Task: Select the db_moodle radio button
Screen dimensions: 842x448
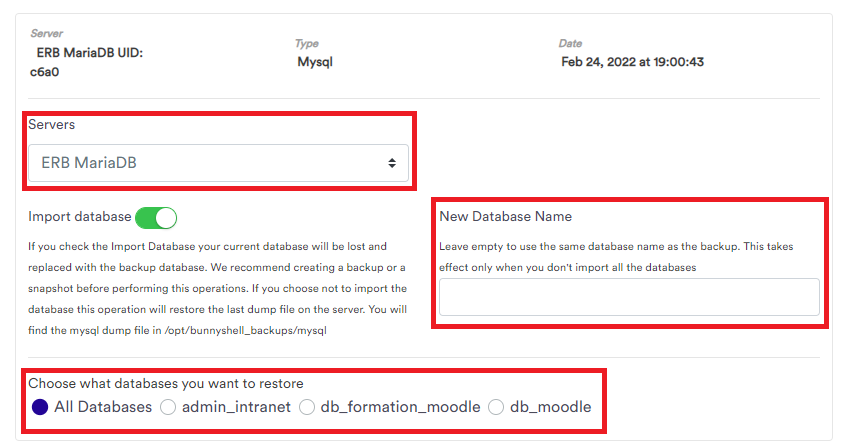Action: pyautogui.click(x=496, y=407)
